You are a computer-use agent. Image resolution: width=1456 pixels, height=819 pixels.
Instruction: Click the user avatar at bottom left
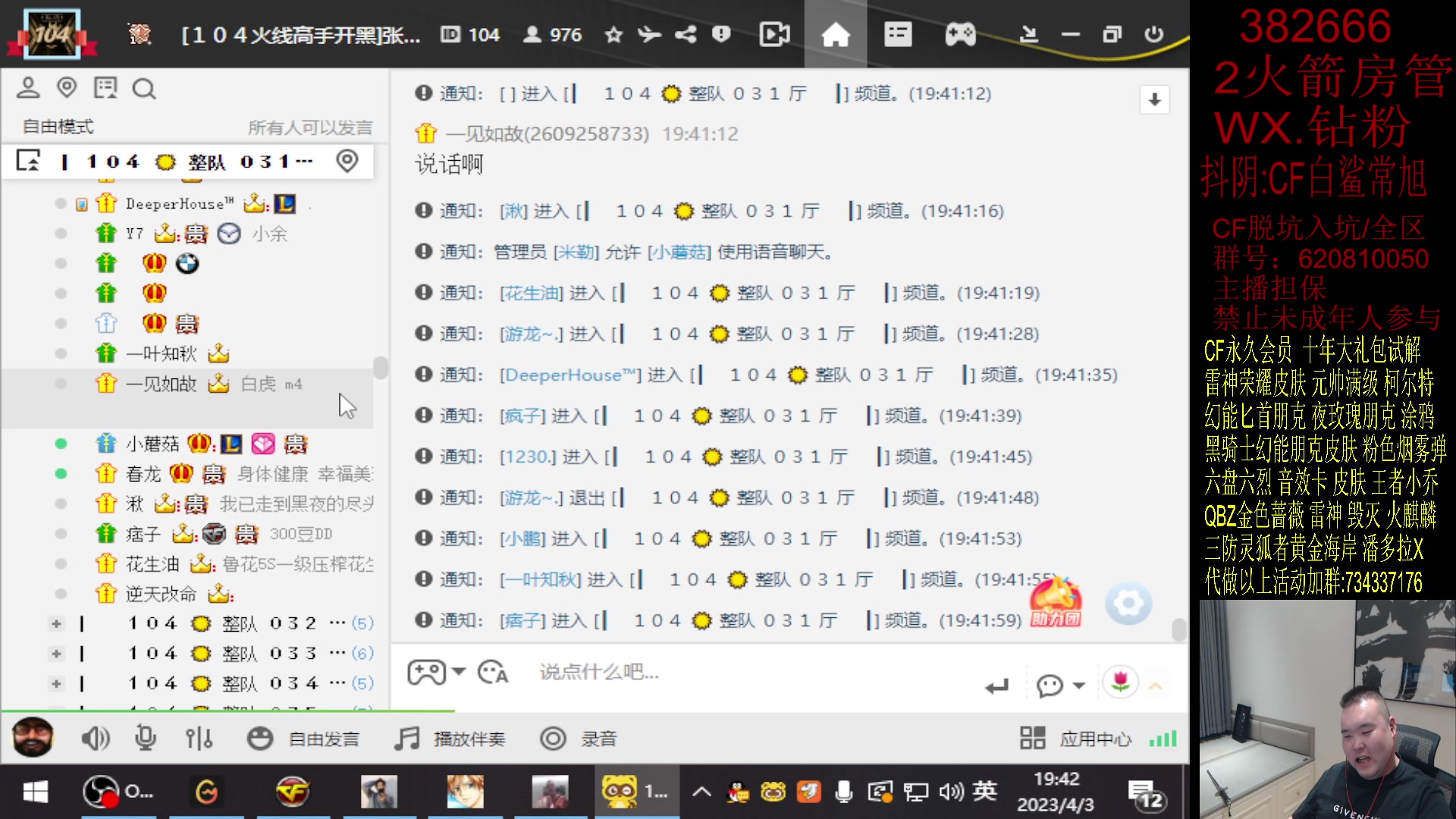pos(33,737)
